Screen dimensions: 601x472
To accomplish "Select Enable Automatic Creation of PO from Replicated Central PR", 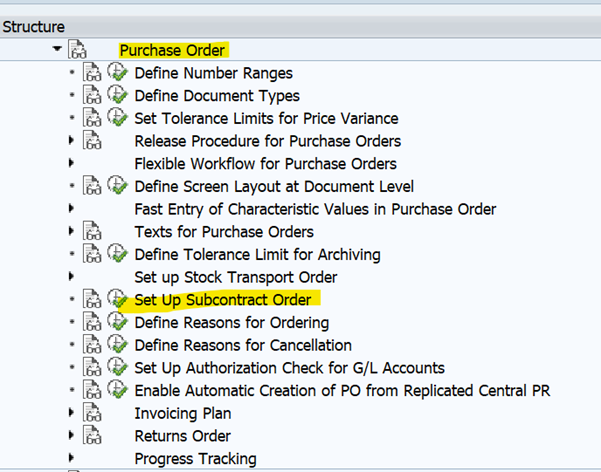I will click(342, 390).
